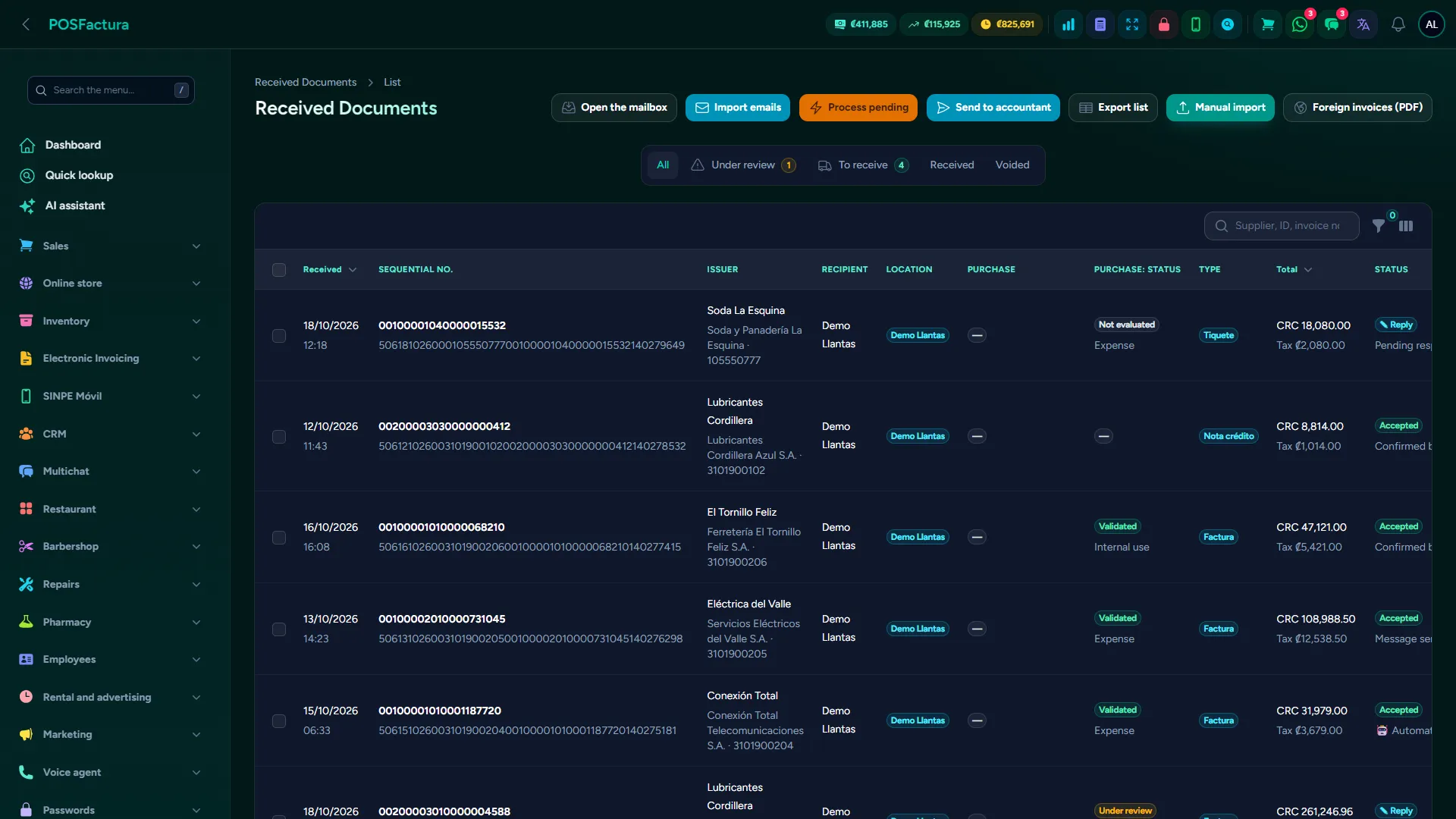
Task: Switch to the To receive tab
Action: coord(863,165)
